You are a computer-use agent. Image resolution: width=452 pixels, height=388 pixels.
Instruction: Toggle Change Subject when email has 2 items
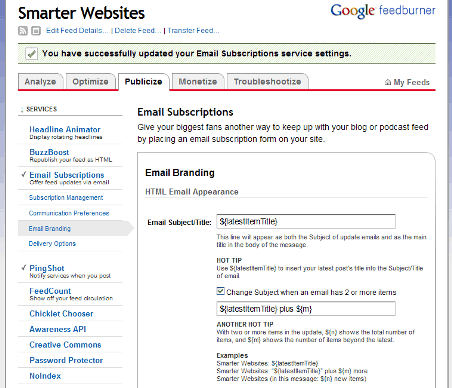220,291
